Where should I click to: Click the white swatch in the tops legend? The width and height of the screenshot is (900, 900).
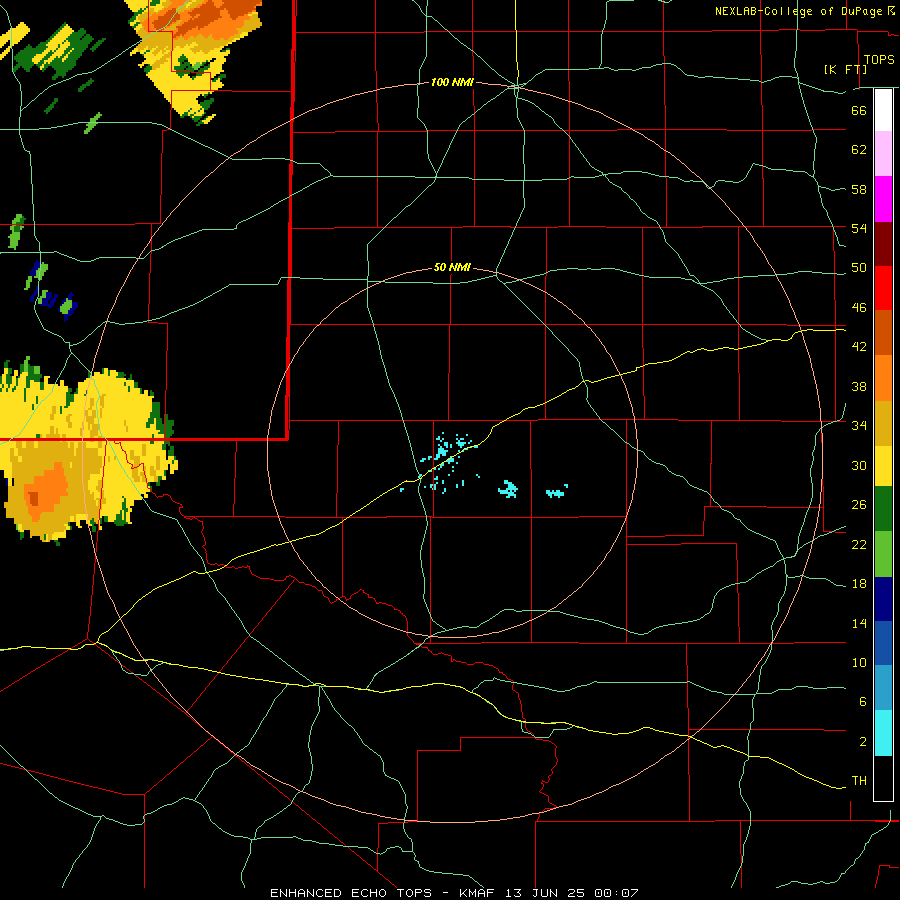883,110
